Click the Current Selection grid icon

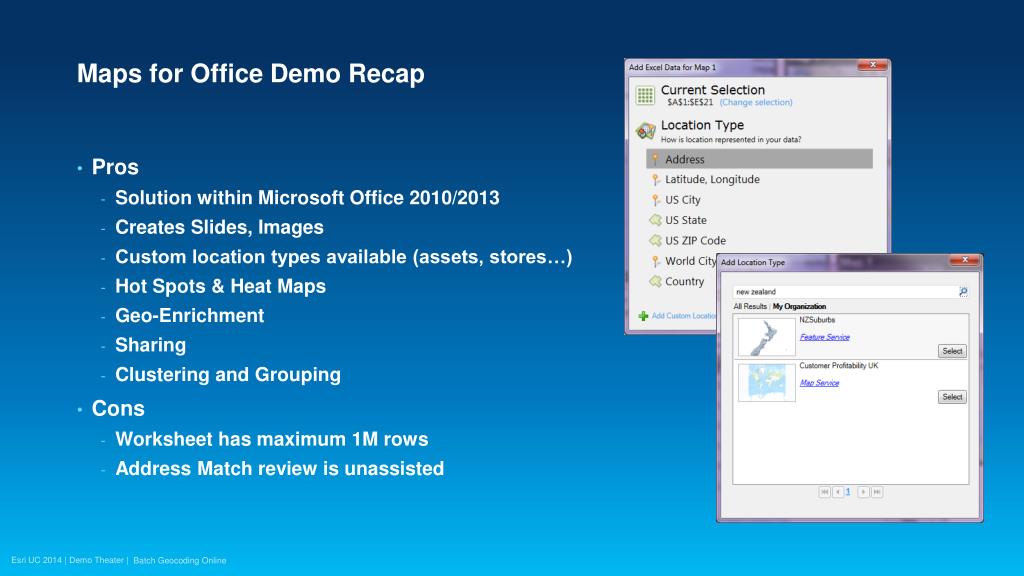point(645,95)
